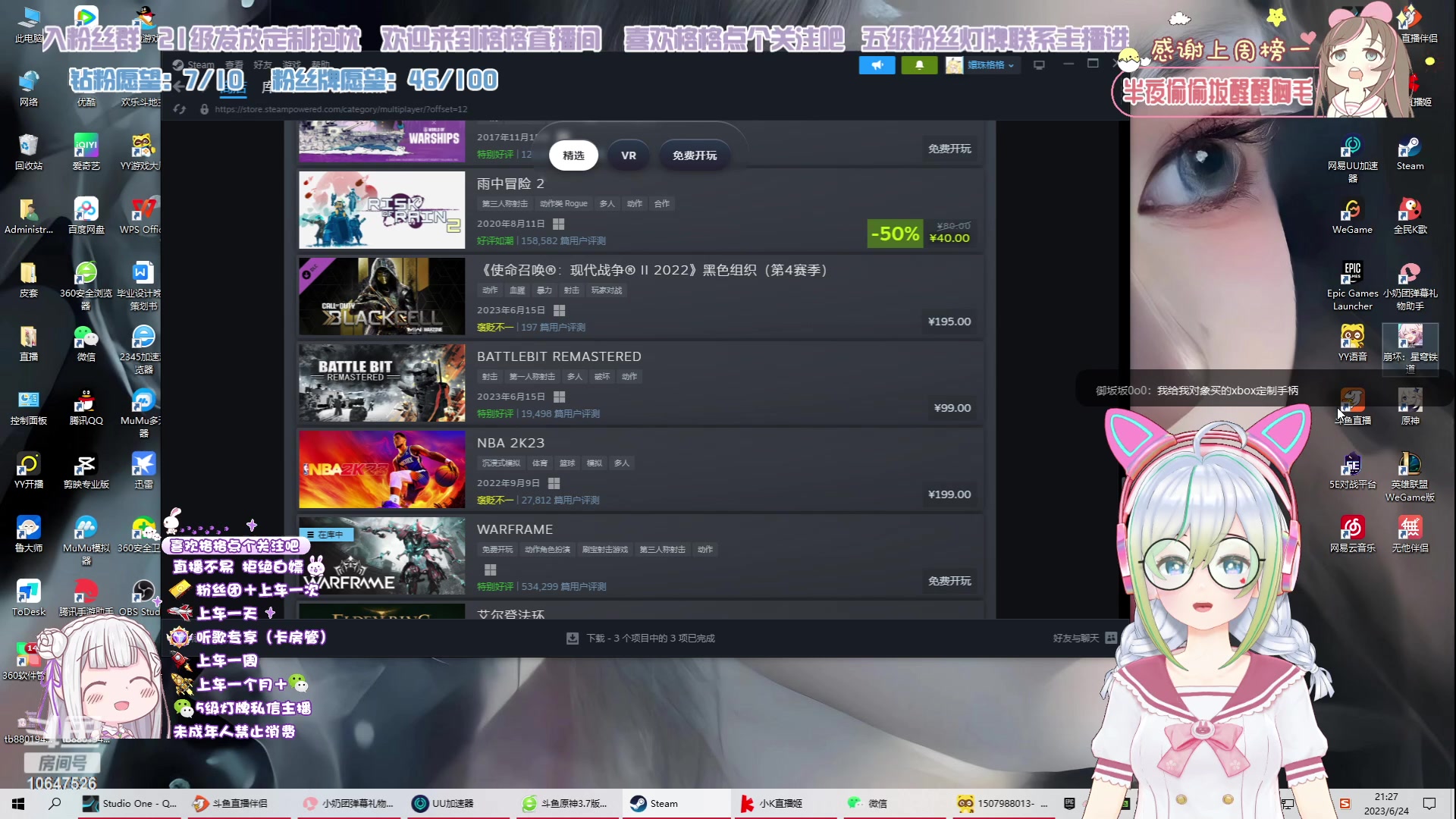Open the Steam downloads icon at bottom
Image resolution: width=1456 pixels, height=819 pixels.
pos(573,639)
